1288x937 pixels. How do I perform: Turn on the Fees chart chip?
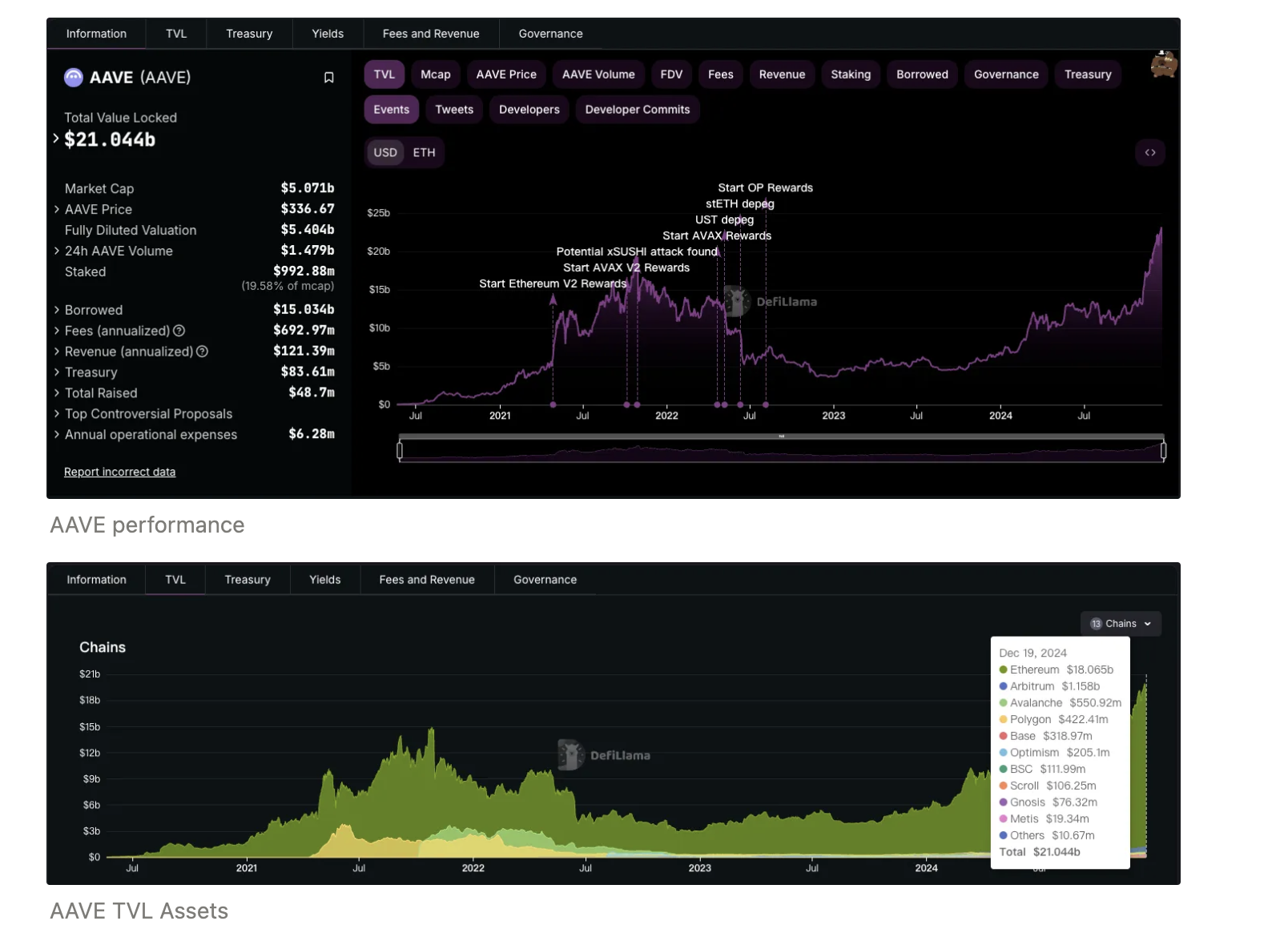pos(721,74)
